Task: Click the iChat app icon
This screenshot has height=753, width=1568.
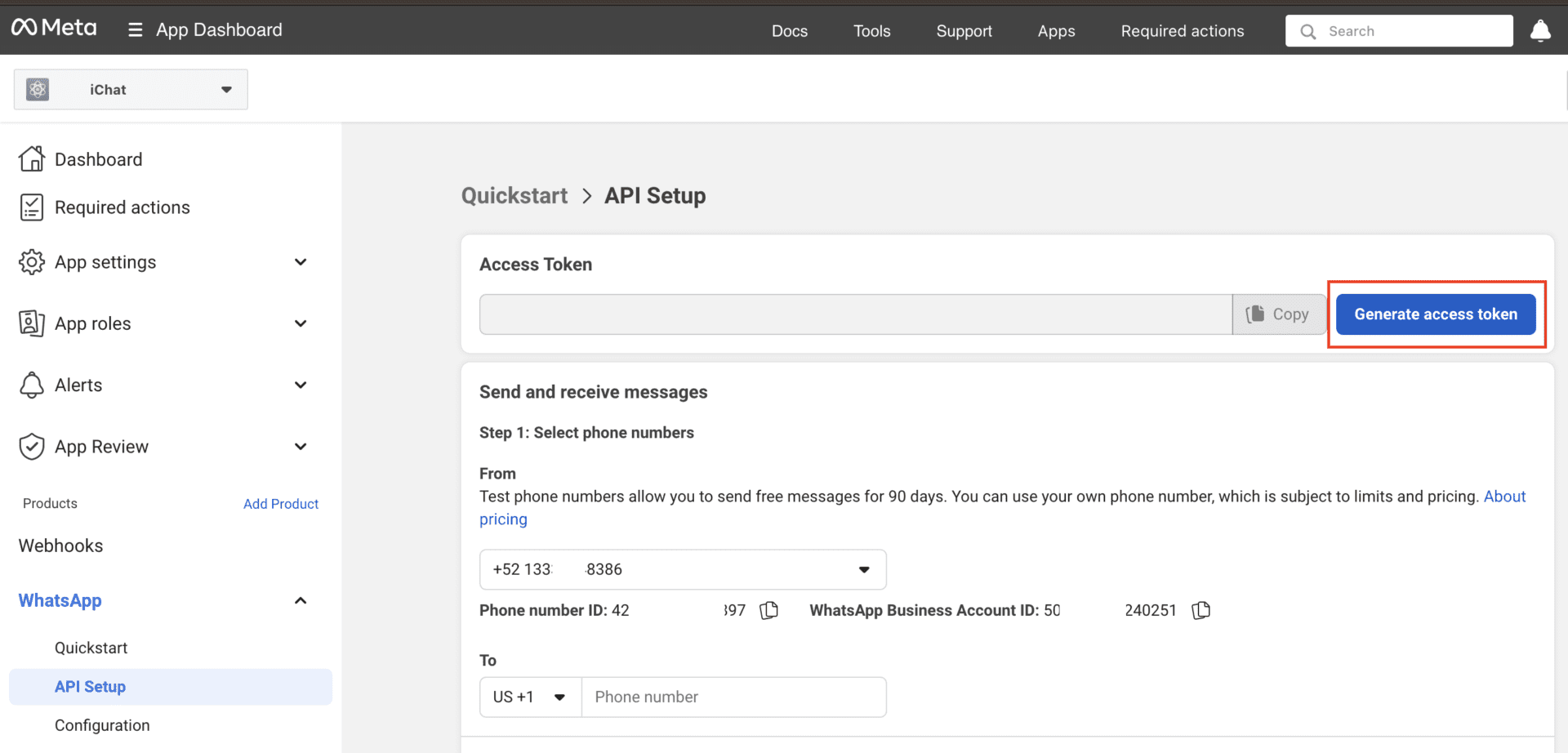Action: 38,90
